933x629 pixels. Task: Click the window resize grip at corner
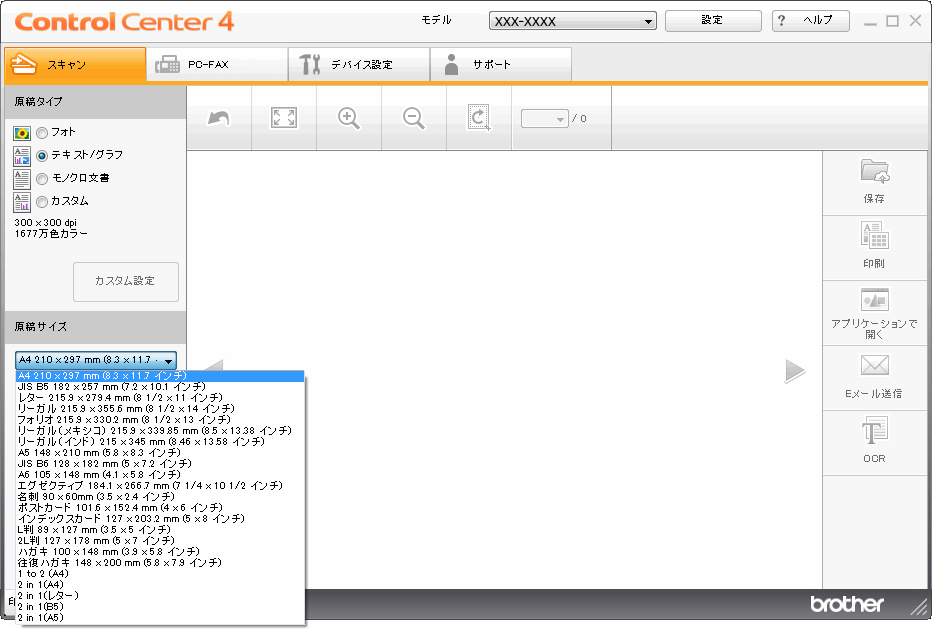tap(919, 606)
